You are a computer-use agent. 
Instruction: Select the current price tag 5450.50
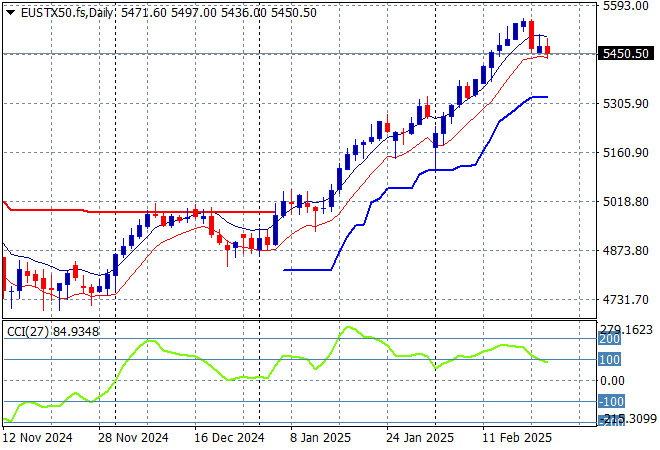627,54
